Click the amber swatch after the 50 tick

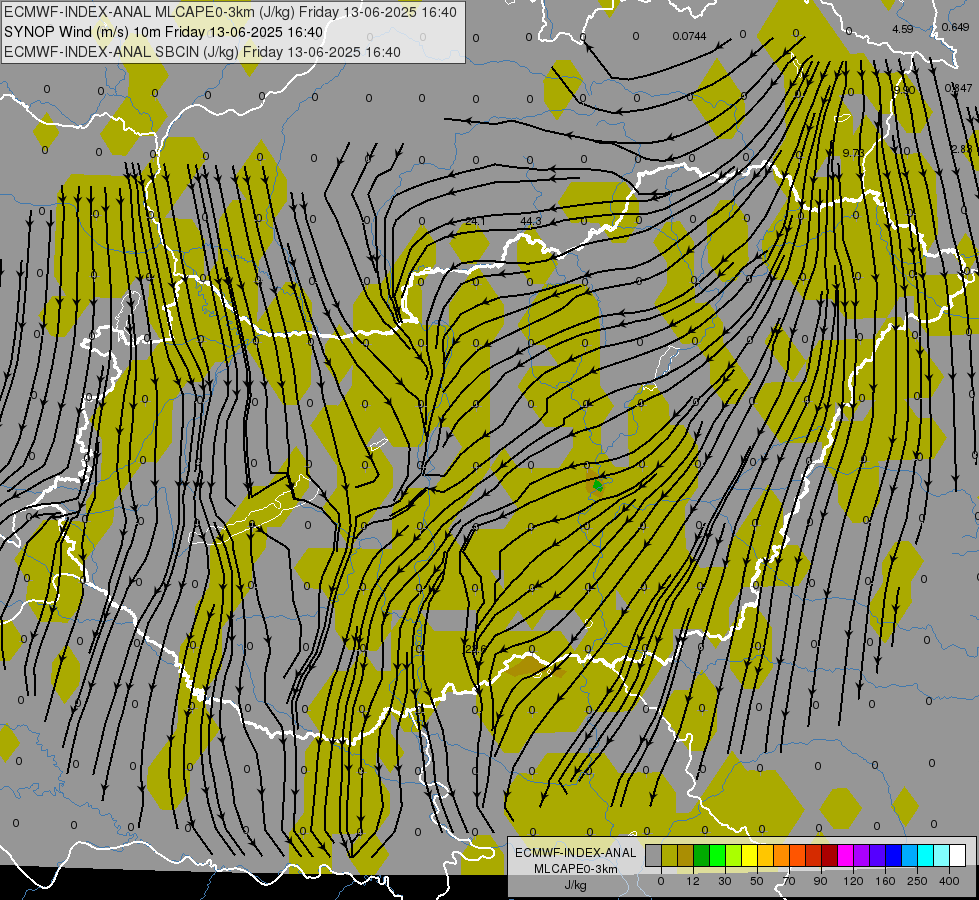click(765, 855)
